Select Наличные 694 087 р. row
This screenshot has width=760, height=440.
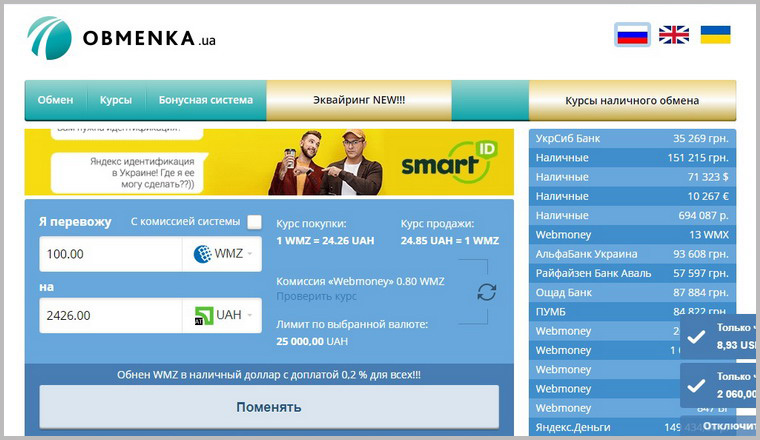(x=632, y=216)
